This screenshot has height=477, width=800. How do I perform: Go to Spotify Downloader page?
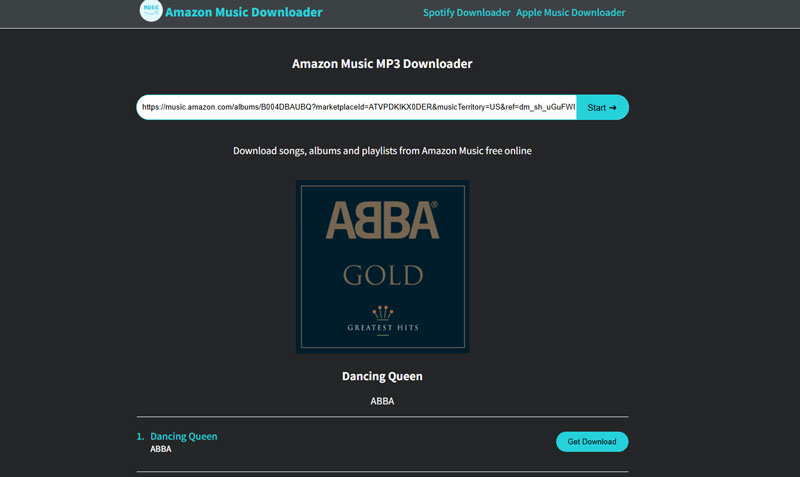[466, 13]
